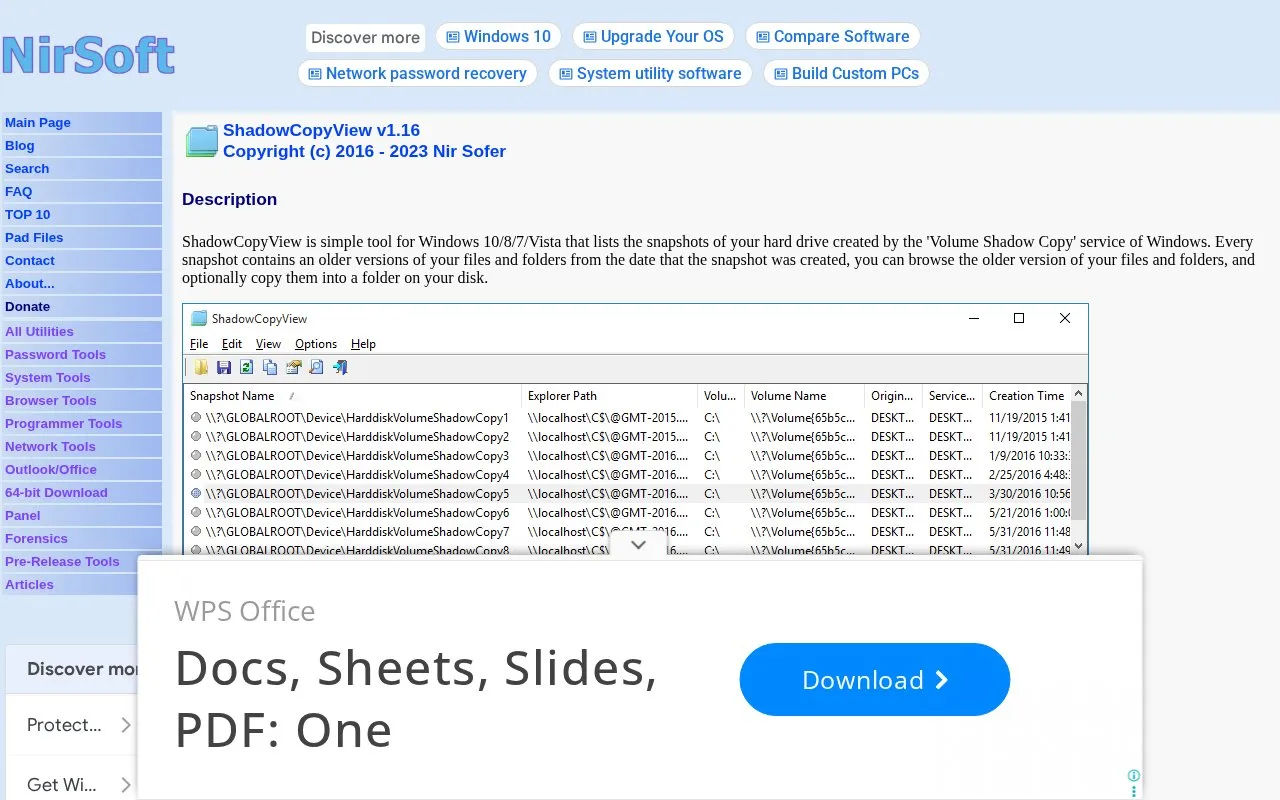Open the 'Build Custom PCs' chip

[x=846, y=74]
